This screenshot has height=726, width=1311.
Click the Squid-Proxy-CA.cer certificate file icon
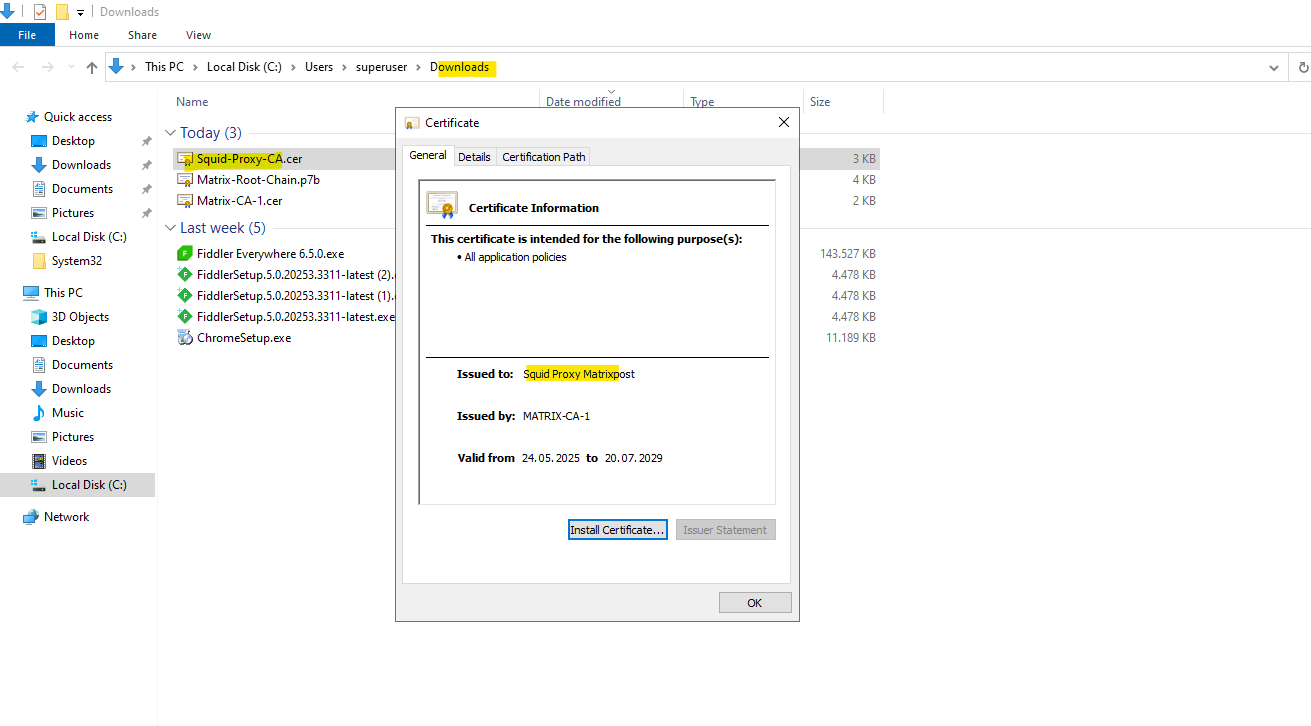point(185,159)
